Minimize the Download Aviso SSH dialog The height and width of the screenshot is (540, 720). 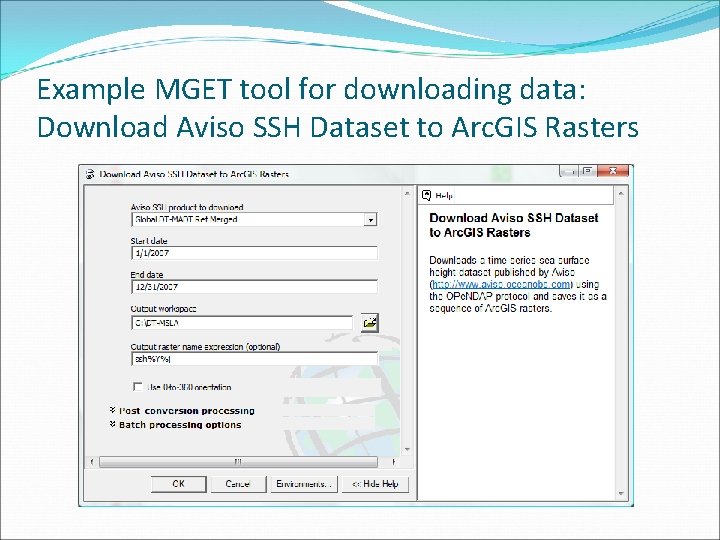(568, 171)
